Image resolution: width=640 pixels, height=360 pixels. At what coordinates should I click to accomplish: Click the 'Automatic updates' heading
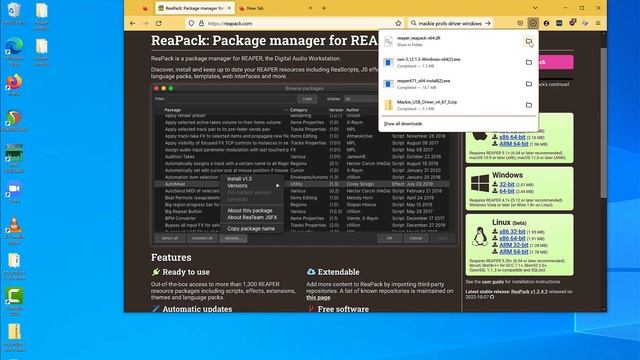pyautogui.click(x=197, y=309)
